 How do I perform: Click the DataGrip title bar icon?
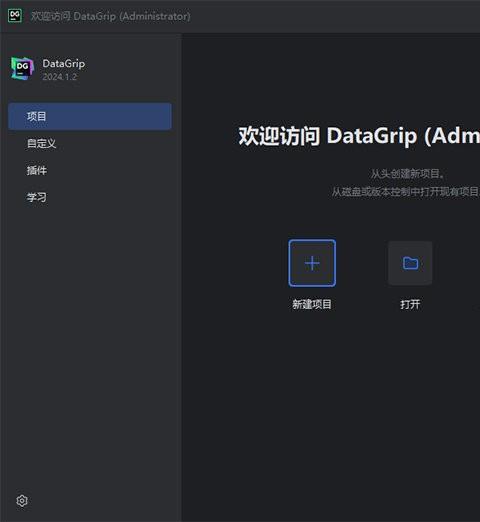click(15, 16)
